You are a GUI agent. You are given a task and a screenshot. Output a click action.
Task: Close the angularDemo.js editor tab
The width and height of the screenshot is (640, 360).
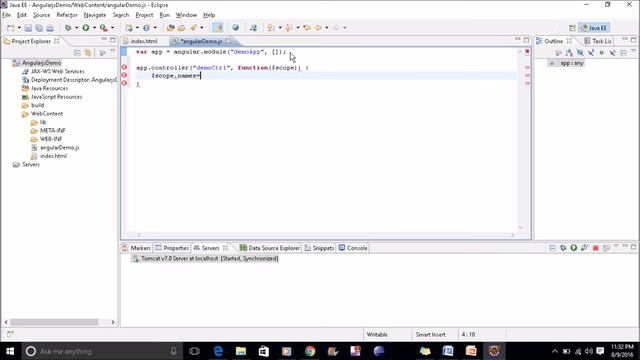(x=228, y=41)
